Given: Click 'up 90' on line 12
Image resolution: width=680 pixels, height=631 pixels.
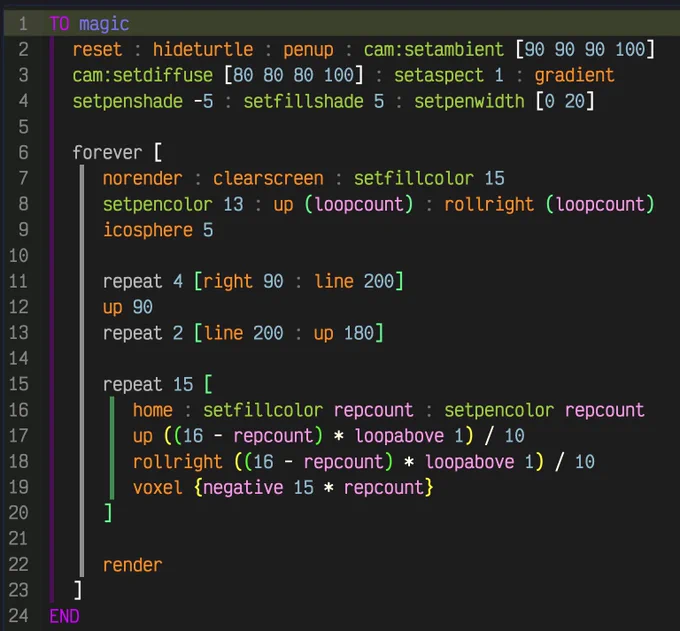Looking at the screenshot, I should [128, 308].
